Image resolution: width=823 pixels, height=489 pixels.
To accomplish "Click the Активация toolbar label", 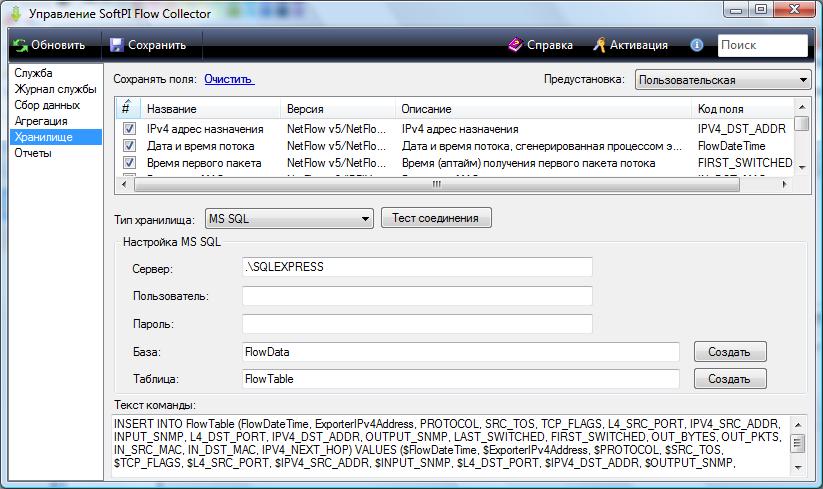I will click(639, 45).
